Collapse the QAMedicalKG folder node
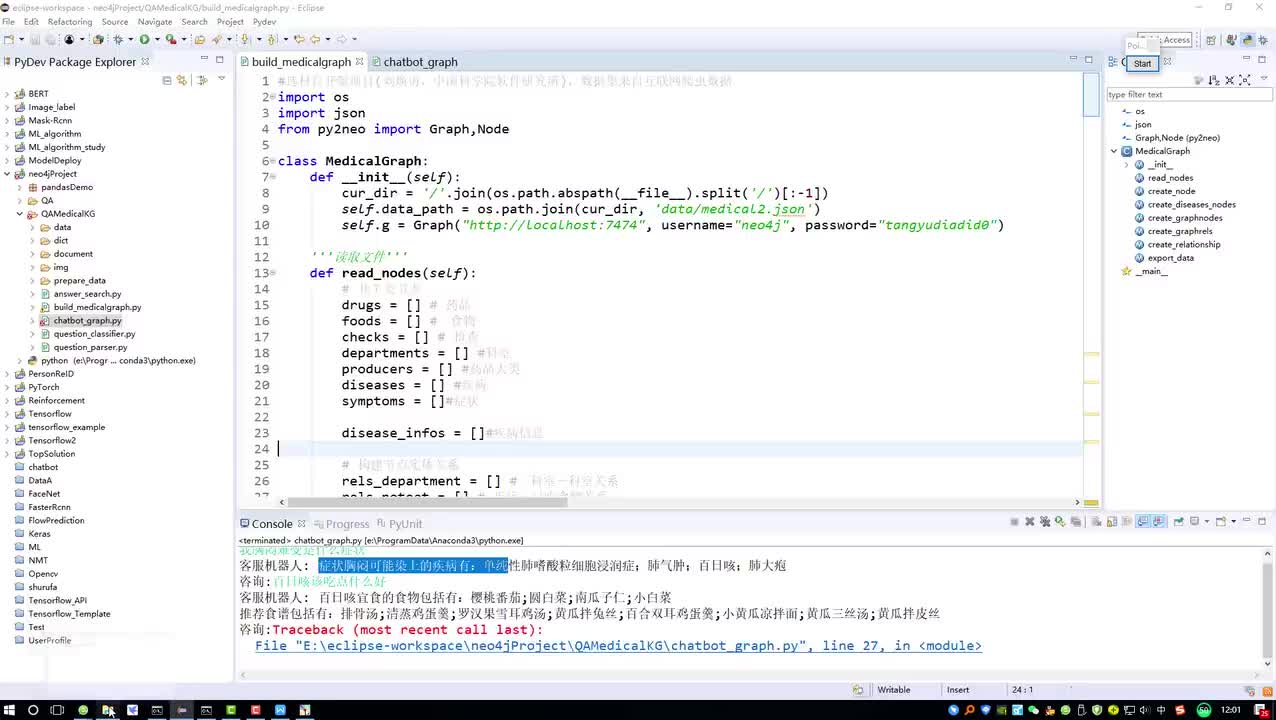Viewport: 1276px width, 720px height. [x=19, y=214]
